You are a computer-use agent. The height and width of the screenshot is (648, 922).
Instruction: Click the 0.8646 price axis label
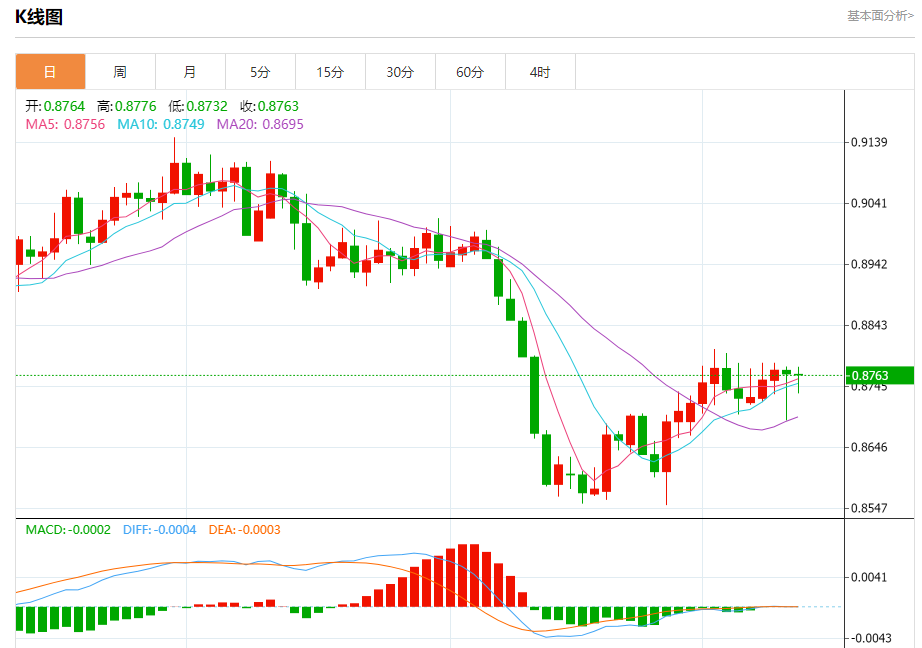[869, 447]
